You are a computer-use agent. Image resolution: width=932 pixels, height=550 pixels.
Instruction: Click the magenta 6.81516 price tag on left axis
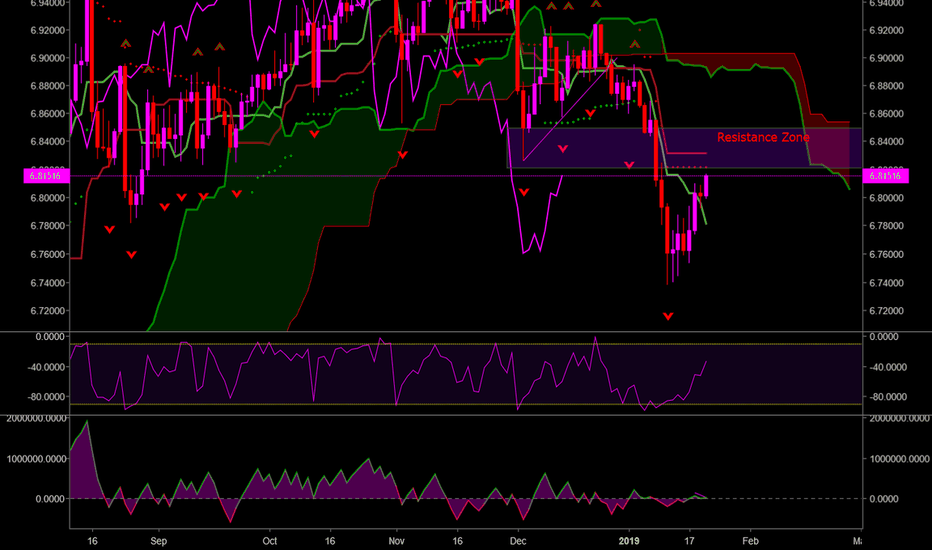(x=46, y=175)
